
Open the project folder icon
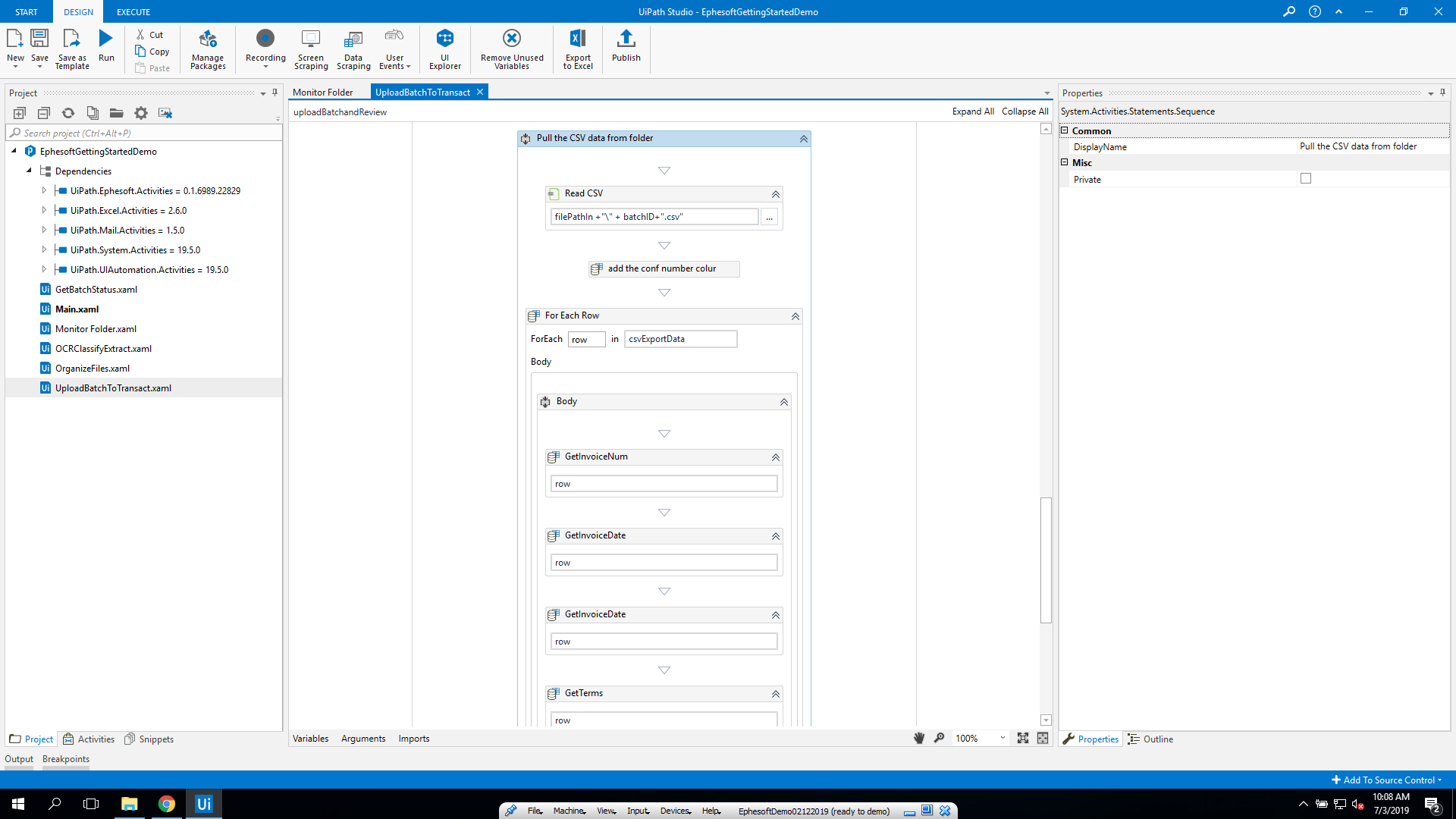(117, 113)
